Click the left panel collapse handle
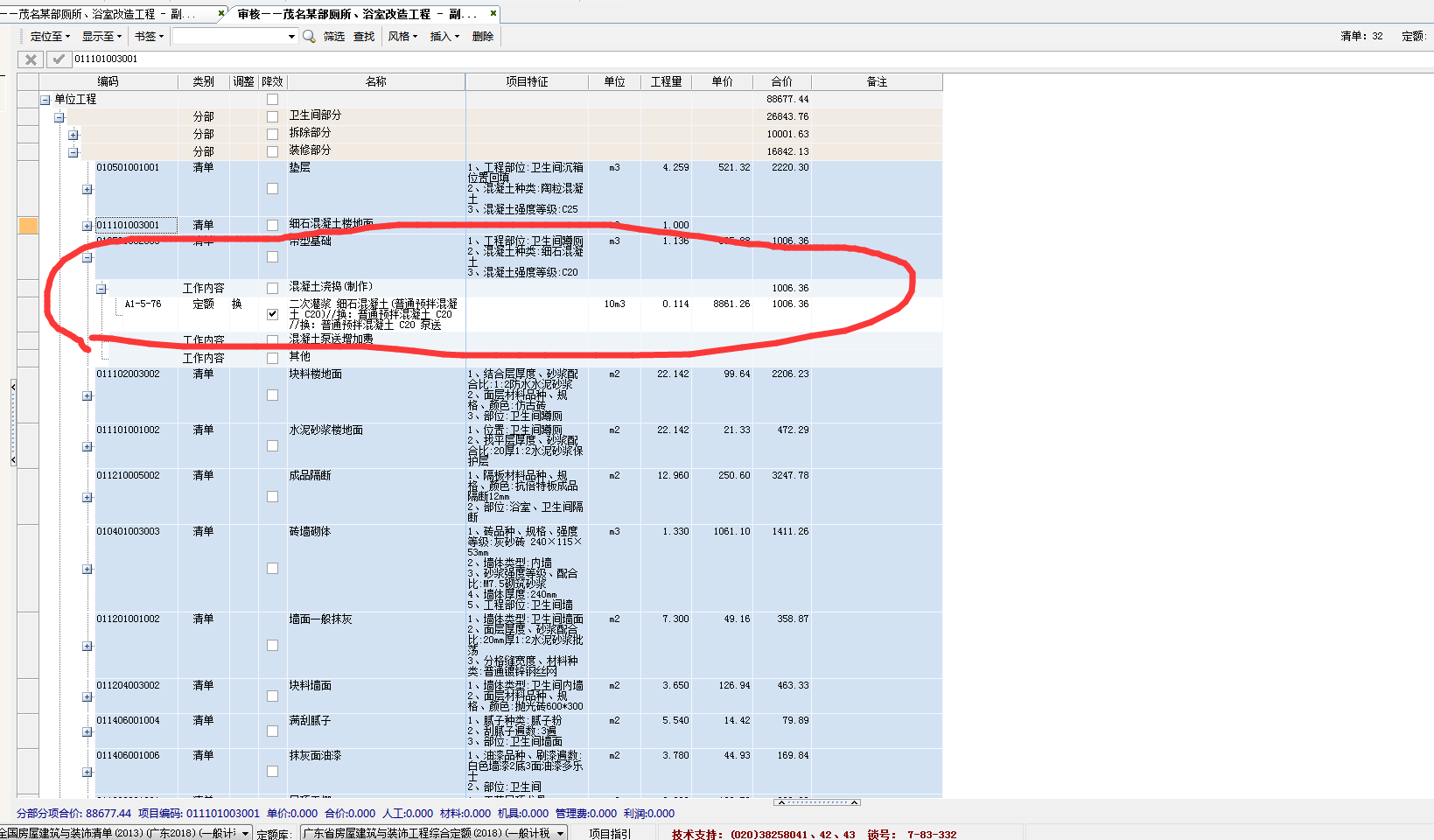Screen dimensions: 1434x840 tap(13, 422)
